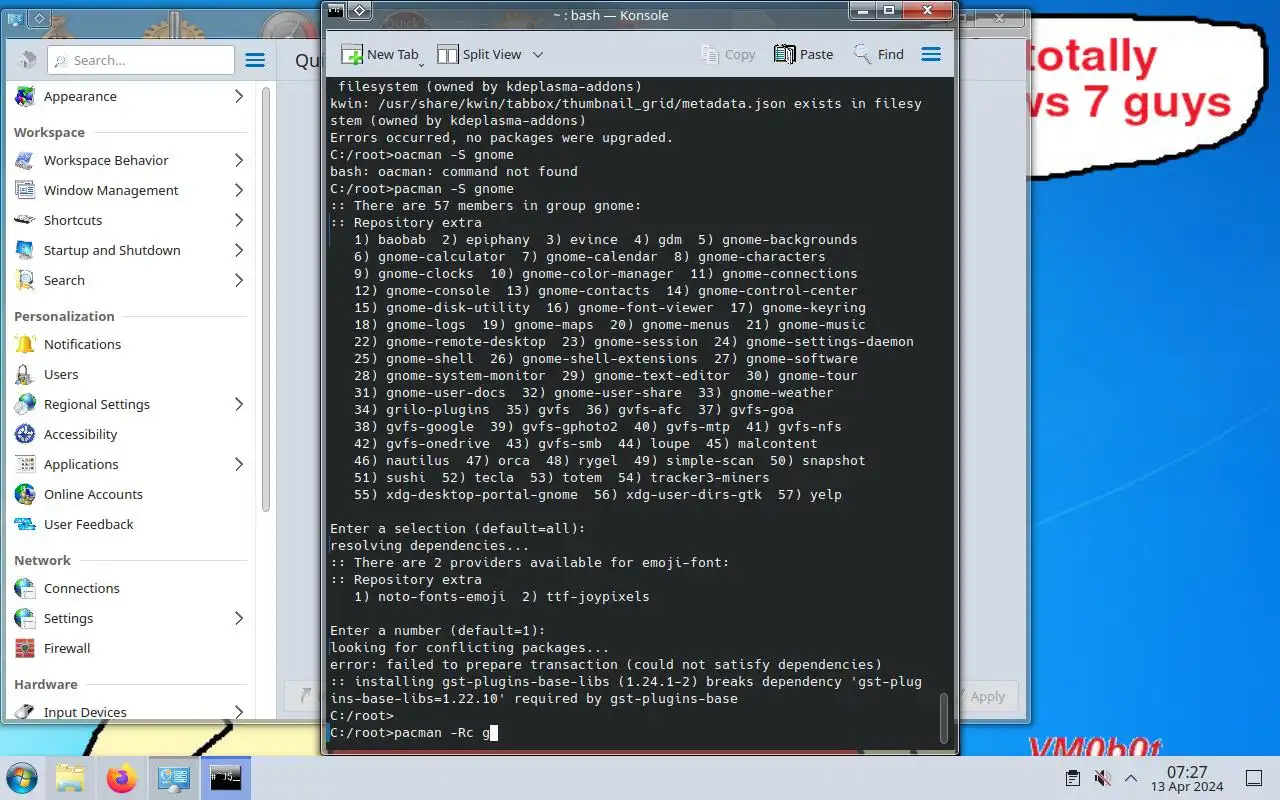The height and width of the screenshot is (800, 1280).
Task: Open Input Devices settings
Action: [130, 711]
